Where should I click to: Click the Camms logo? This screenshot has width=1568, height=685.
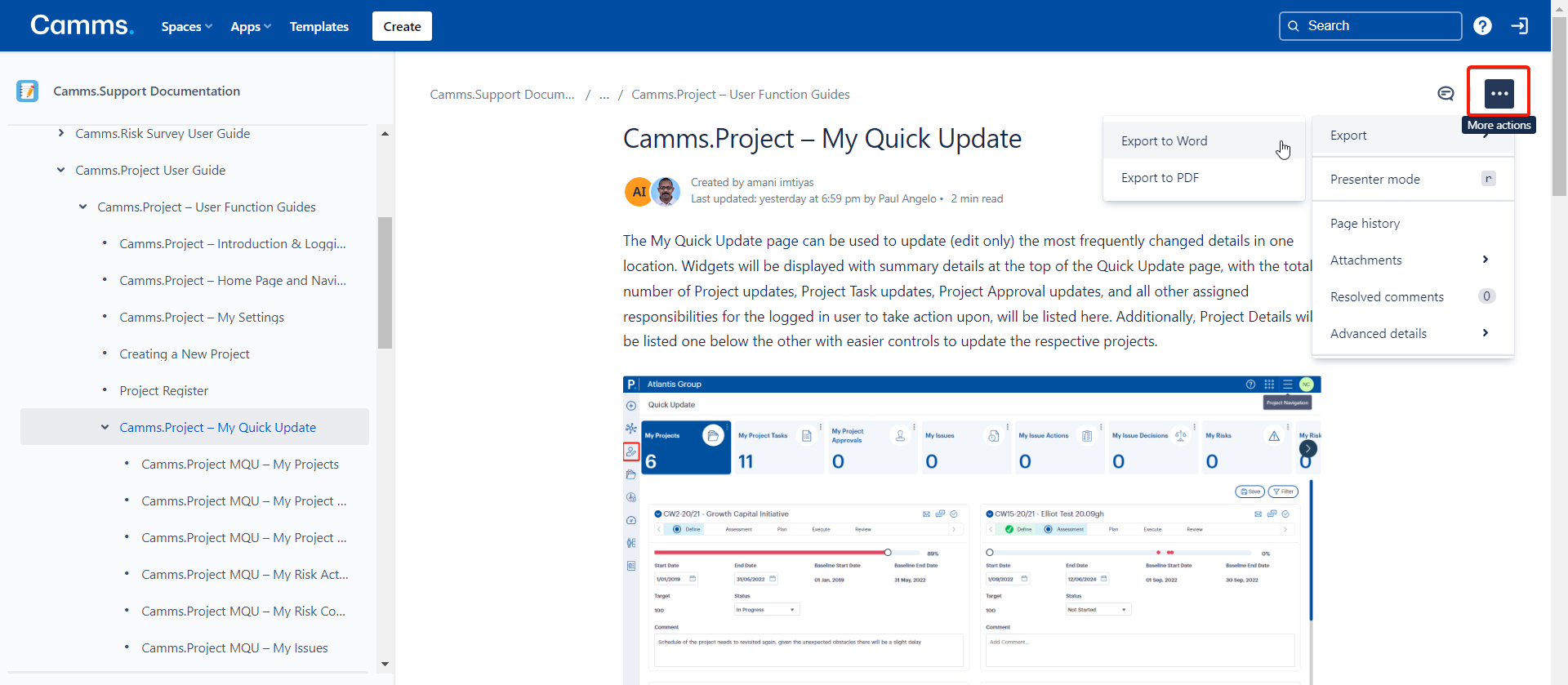(x=82, y=25)
